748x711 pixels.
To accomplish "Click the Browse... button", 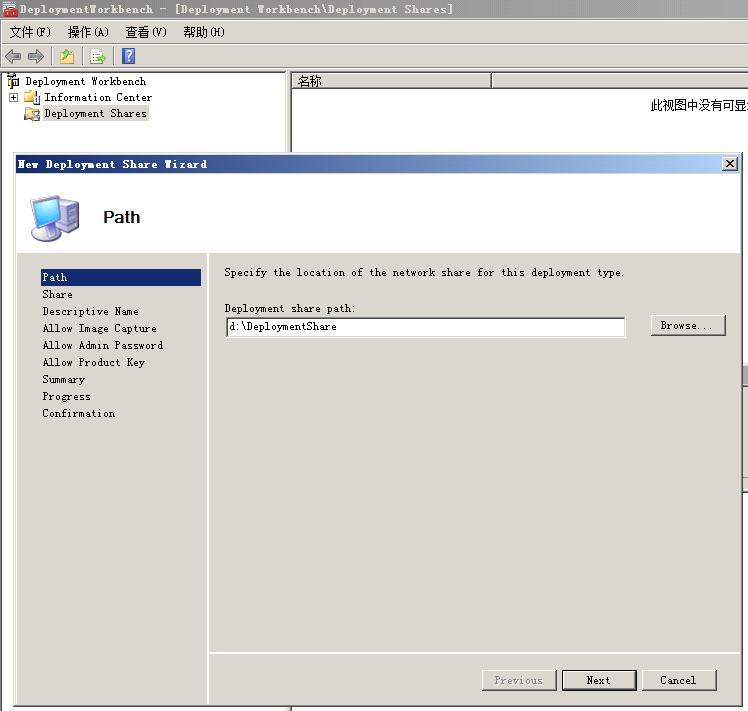I will coord(687,326).
